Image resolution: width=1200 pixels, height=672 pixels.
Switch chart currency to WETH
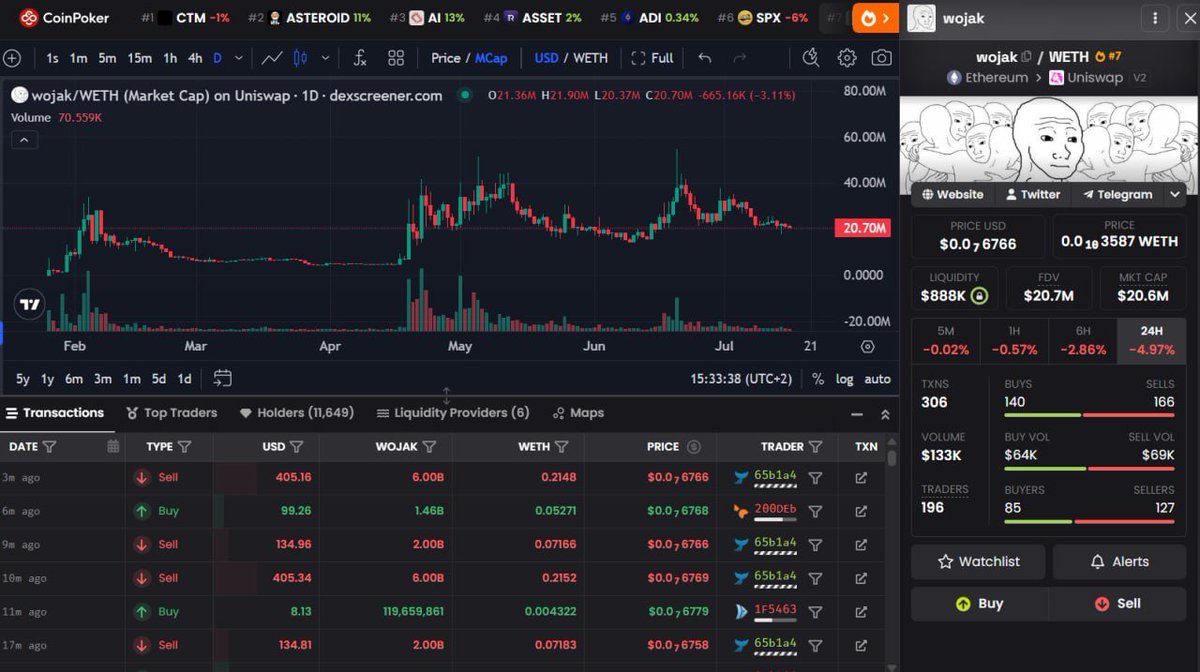[590, 58]
